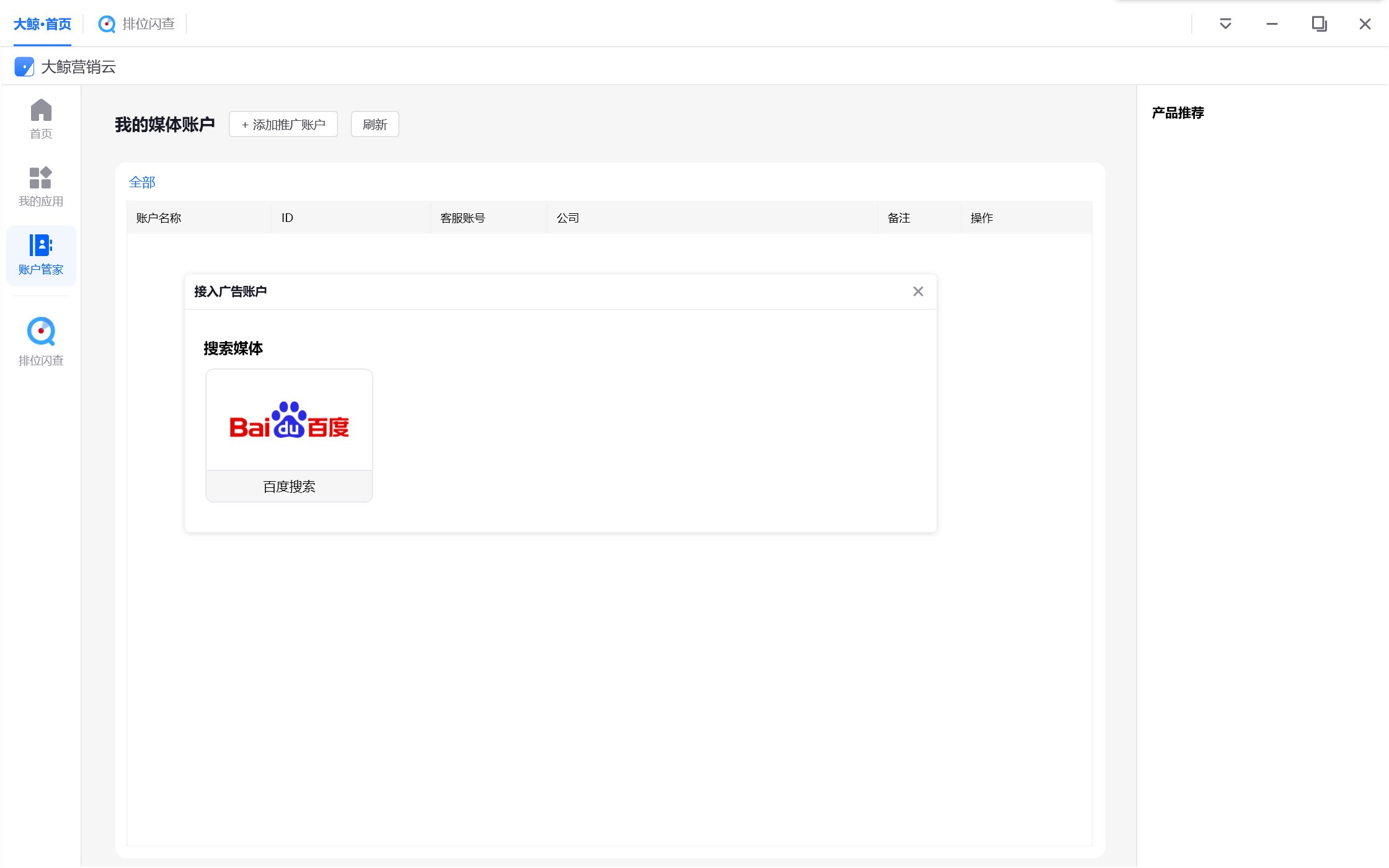Click the 刷新 button

(375, 125)
